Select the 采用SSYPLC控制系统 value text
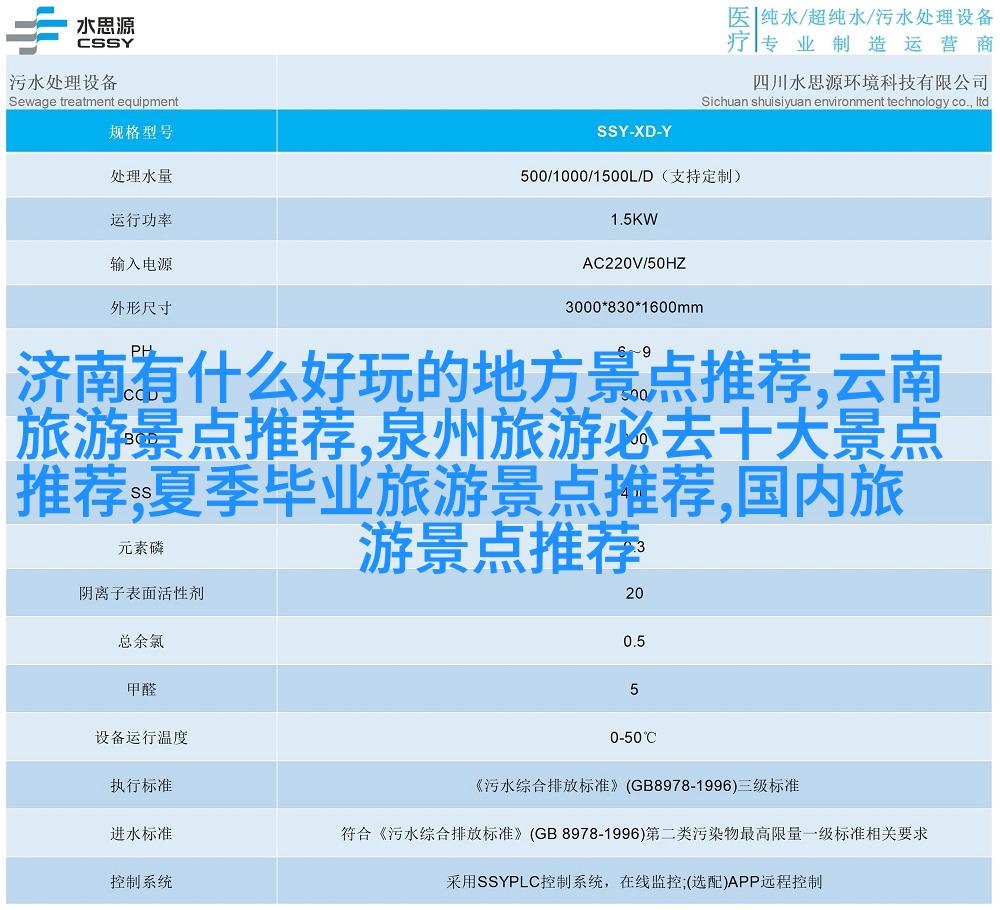1000x910 pixels. click(x=525, y=882)
